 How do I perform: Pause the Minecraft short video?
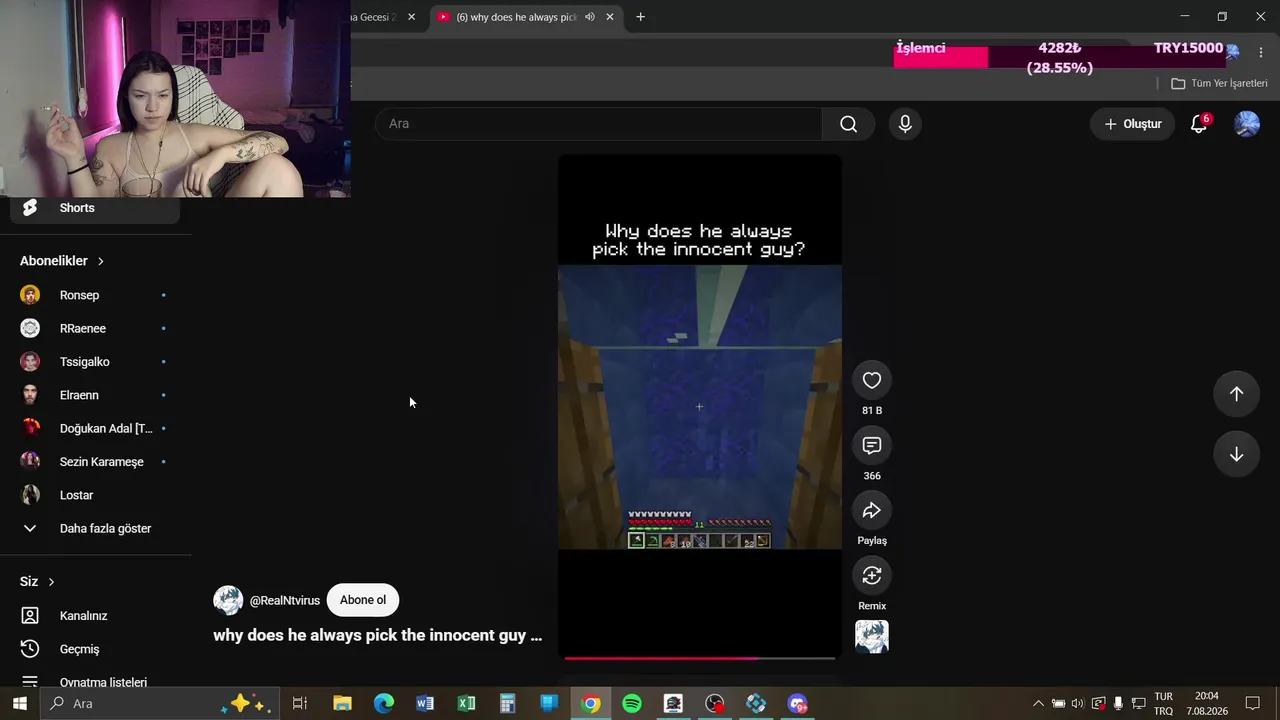click(x=699, y=407)
